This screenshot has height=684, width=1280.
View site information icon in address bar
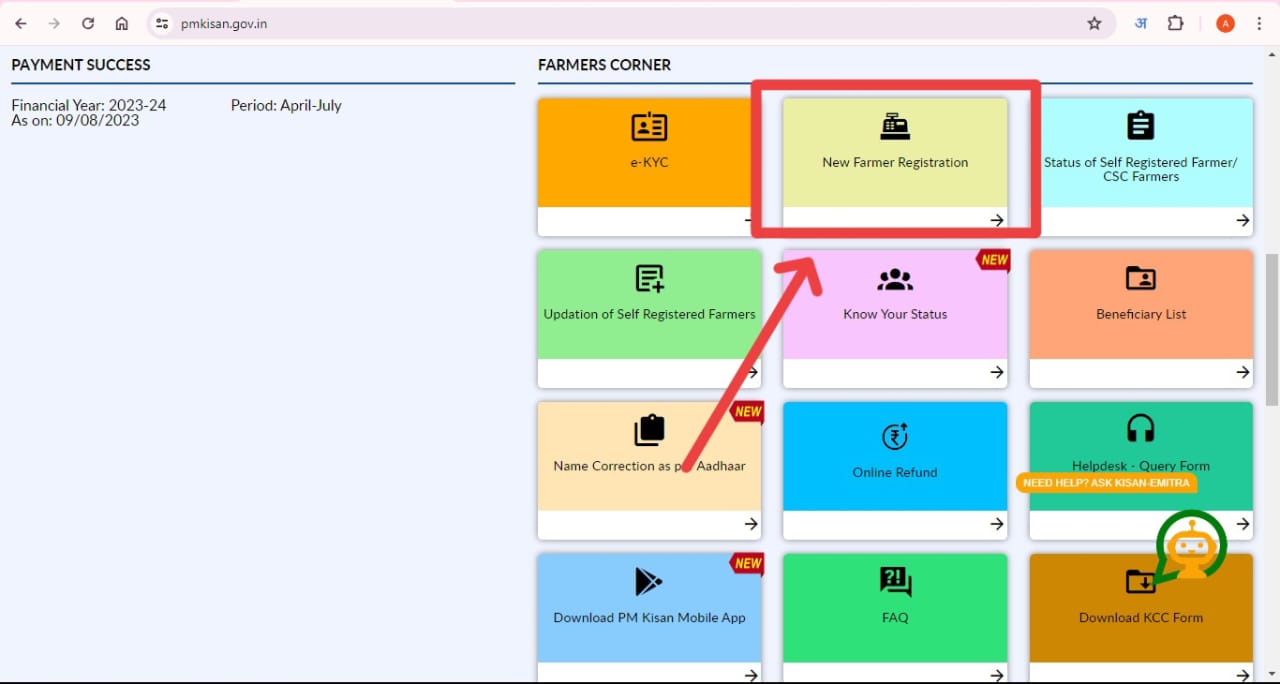coord(162,23)
